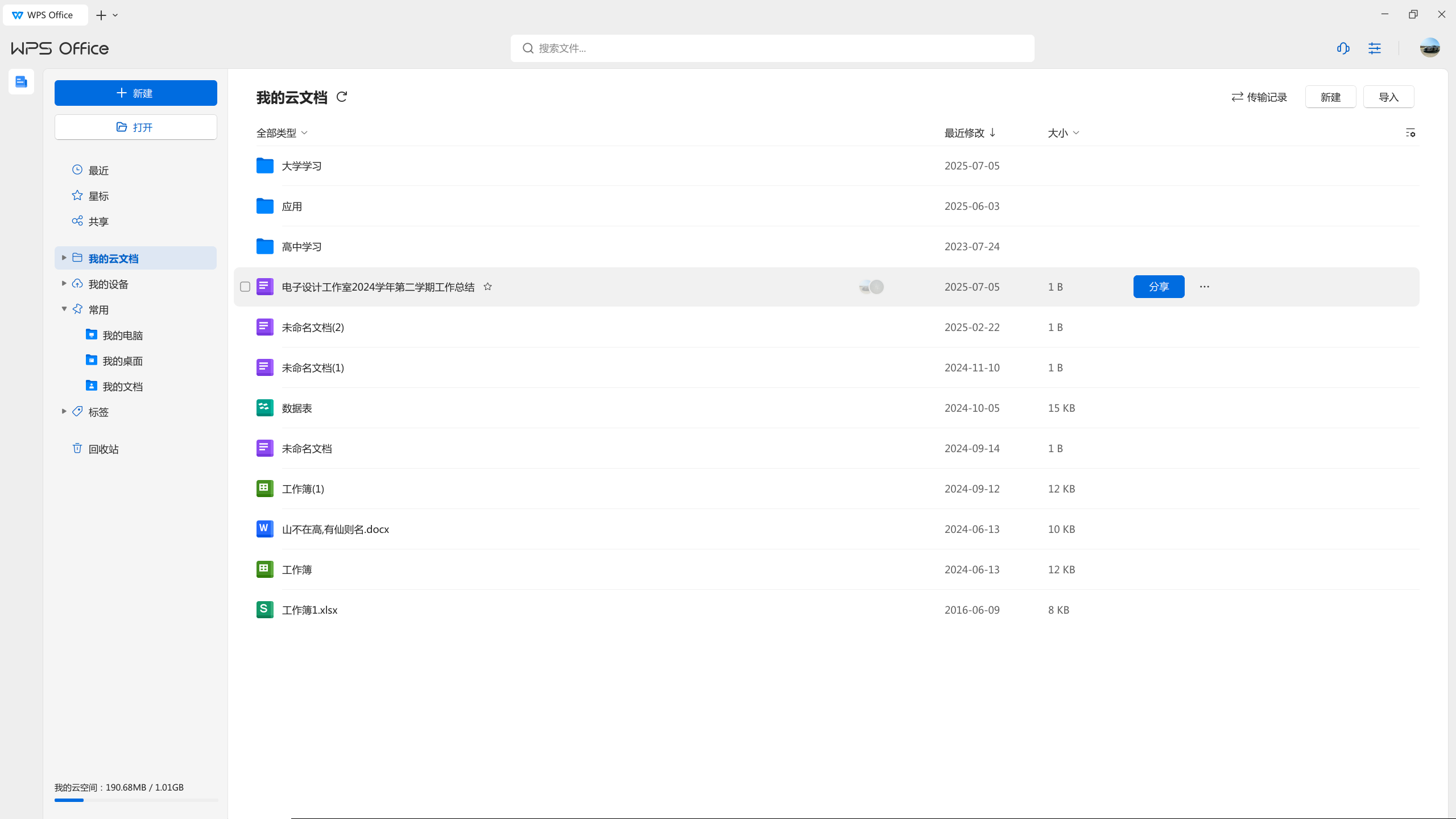Open more options for 电子设计工作室 file row
Viewport: 1456px width, 819px height.
coord(1205,287)
